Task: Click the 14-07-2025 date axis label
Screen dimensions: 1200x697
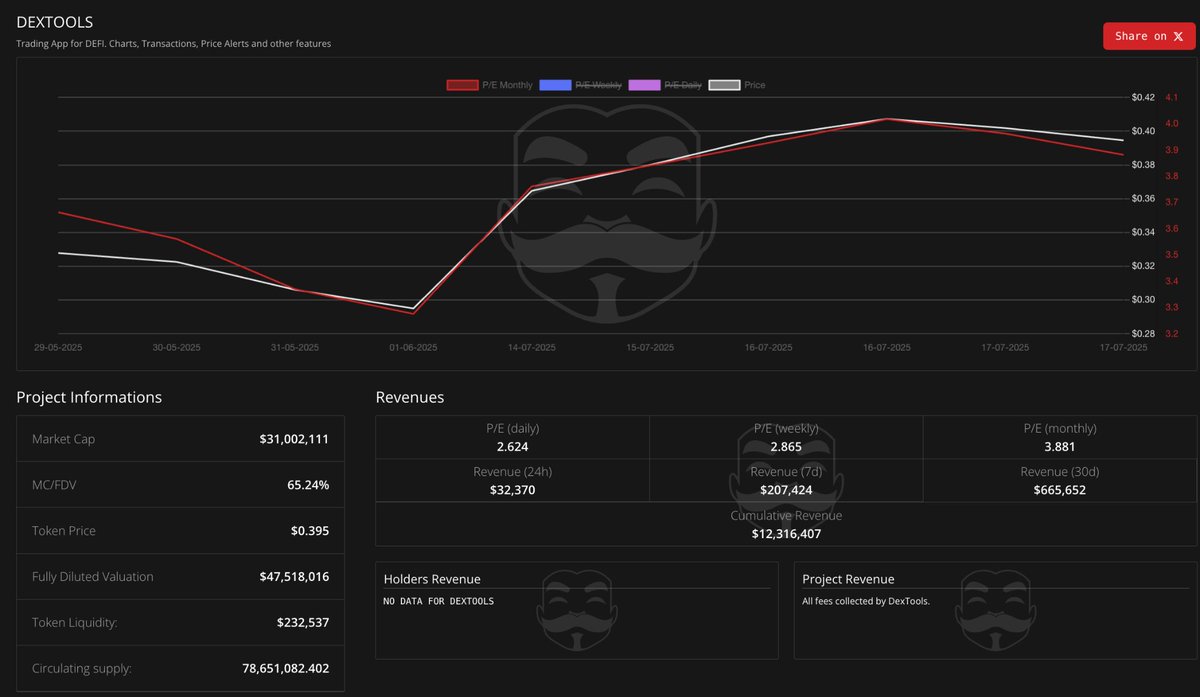Action: pos(531,348)
